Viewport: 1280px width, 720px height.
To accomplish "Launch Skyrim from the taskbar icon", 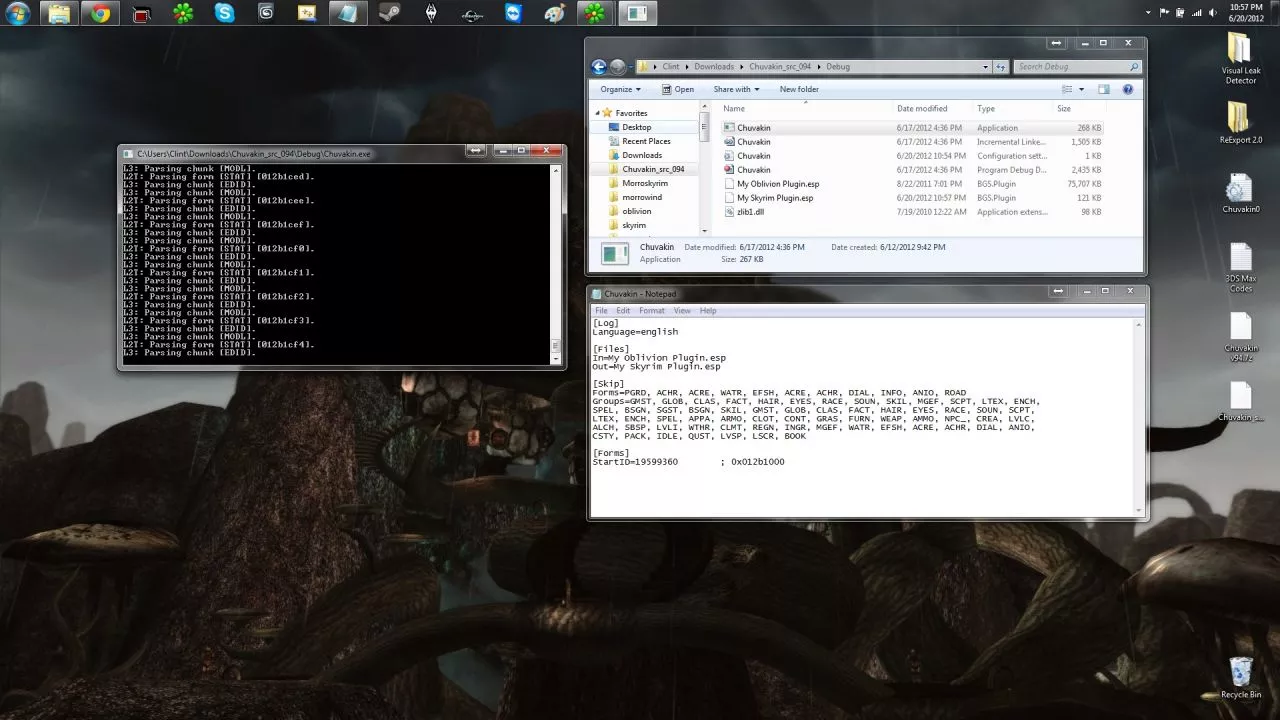I will 431,13.
